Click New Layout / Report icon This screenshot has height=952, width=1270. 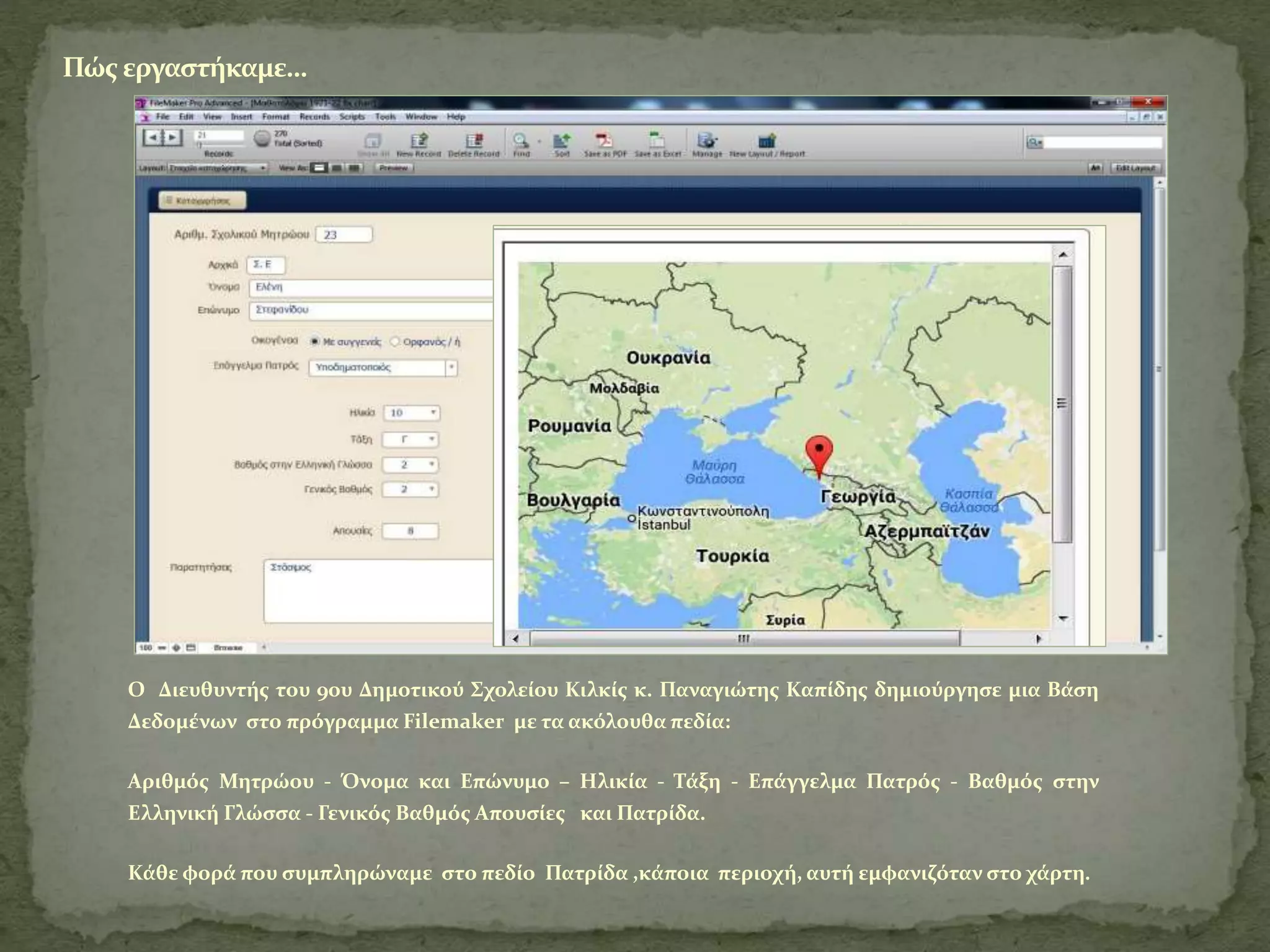click(x=767, y=141)
